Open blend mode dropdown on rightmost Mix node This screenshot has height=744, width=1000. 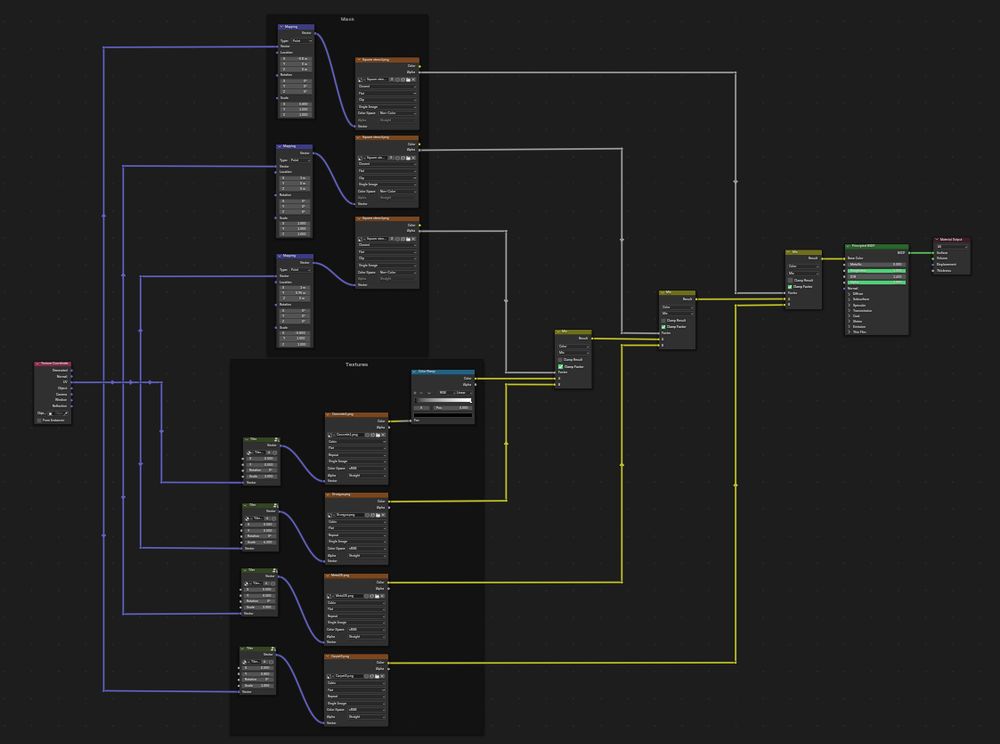point(803,274)
